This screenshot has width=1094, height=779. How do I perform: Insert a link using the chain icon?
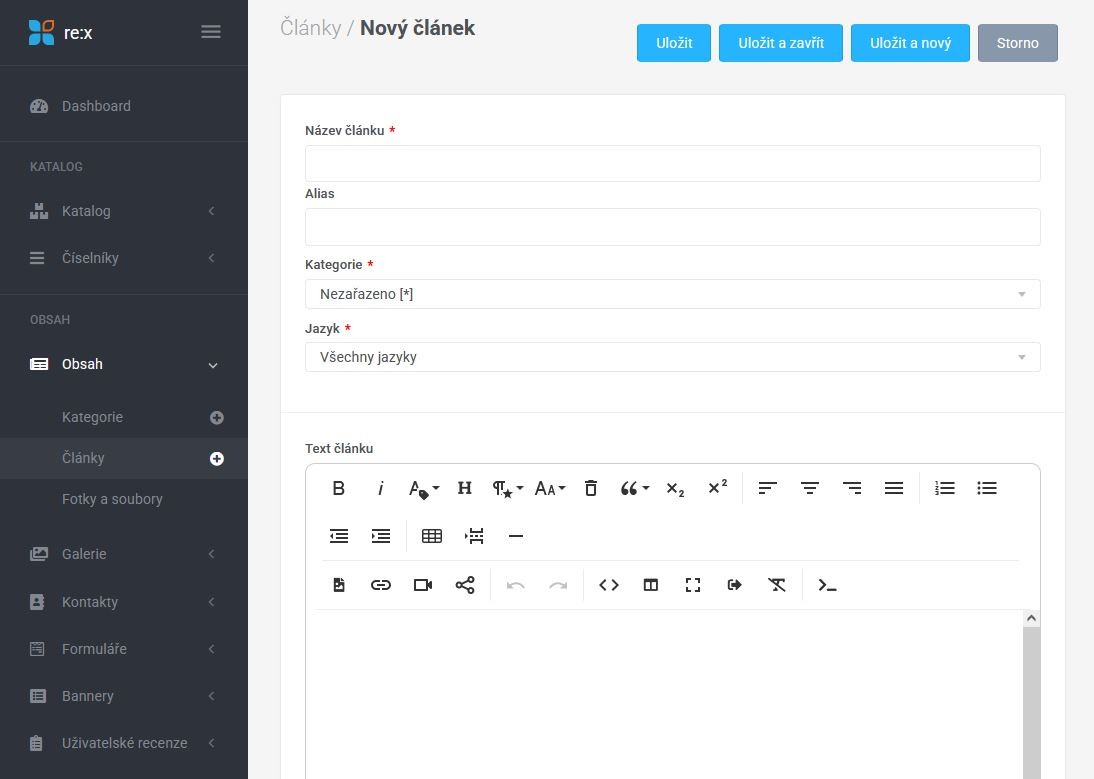click(381, 585)
